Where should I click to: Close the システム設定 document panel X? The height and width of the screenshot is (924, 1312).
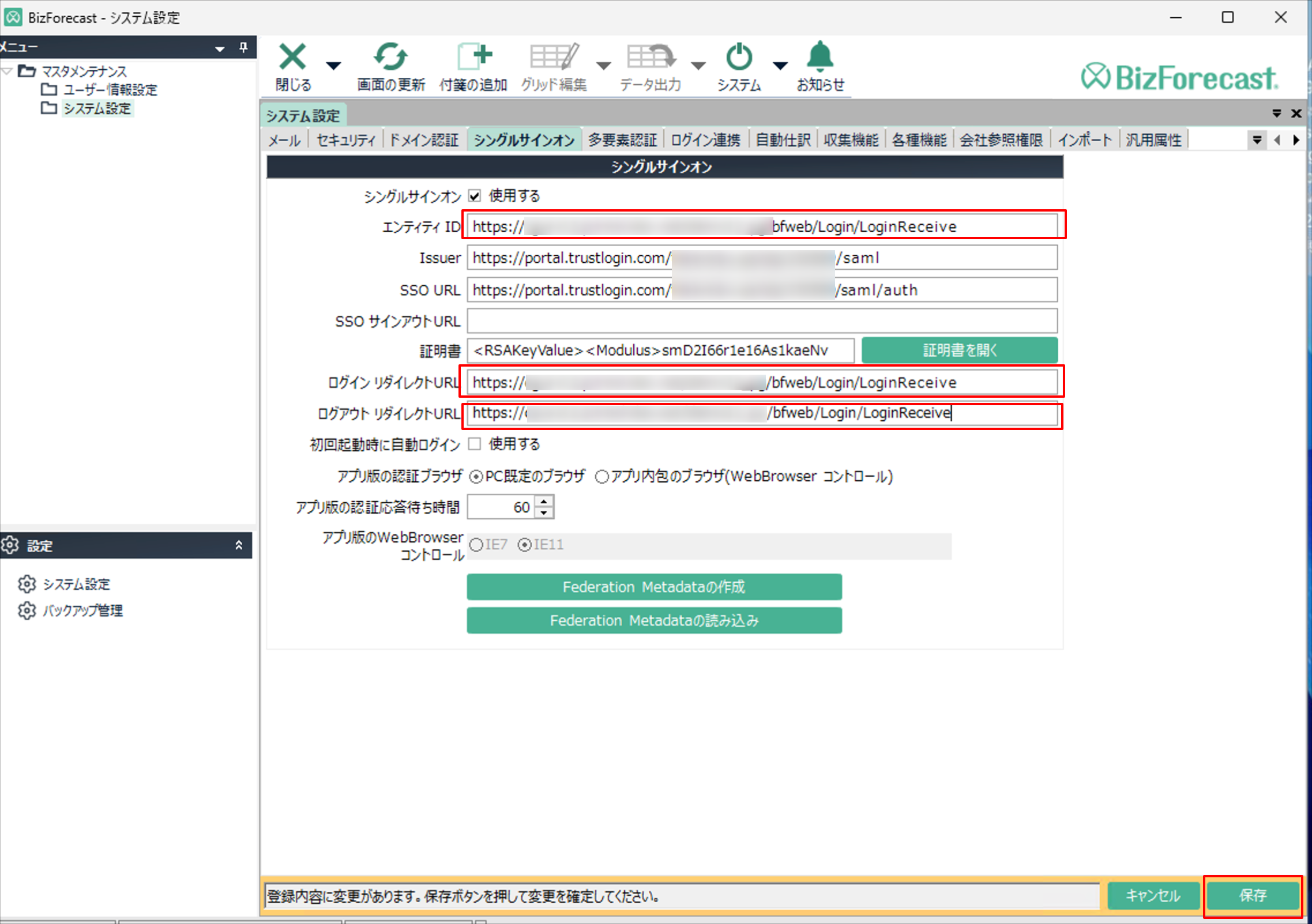[x=1296, y=114]
